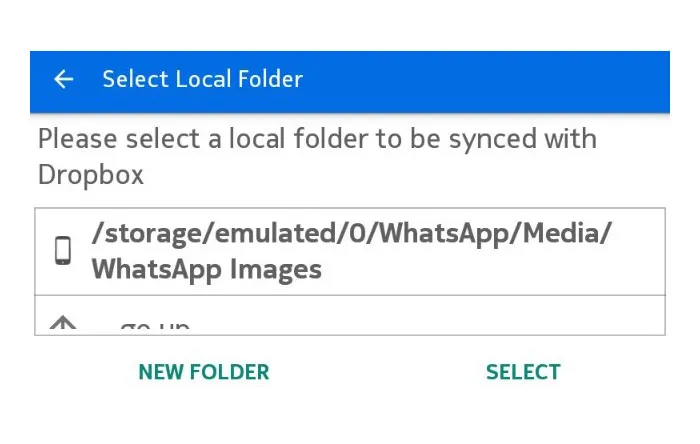This screenshot has height=444, width=700.
Task: Click the empty right side of blue header
Action: pyautogui.click(x=500, y=79)
